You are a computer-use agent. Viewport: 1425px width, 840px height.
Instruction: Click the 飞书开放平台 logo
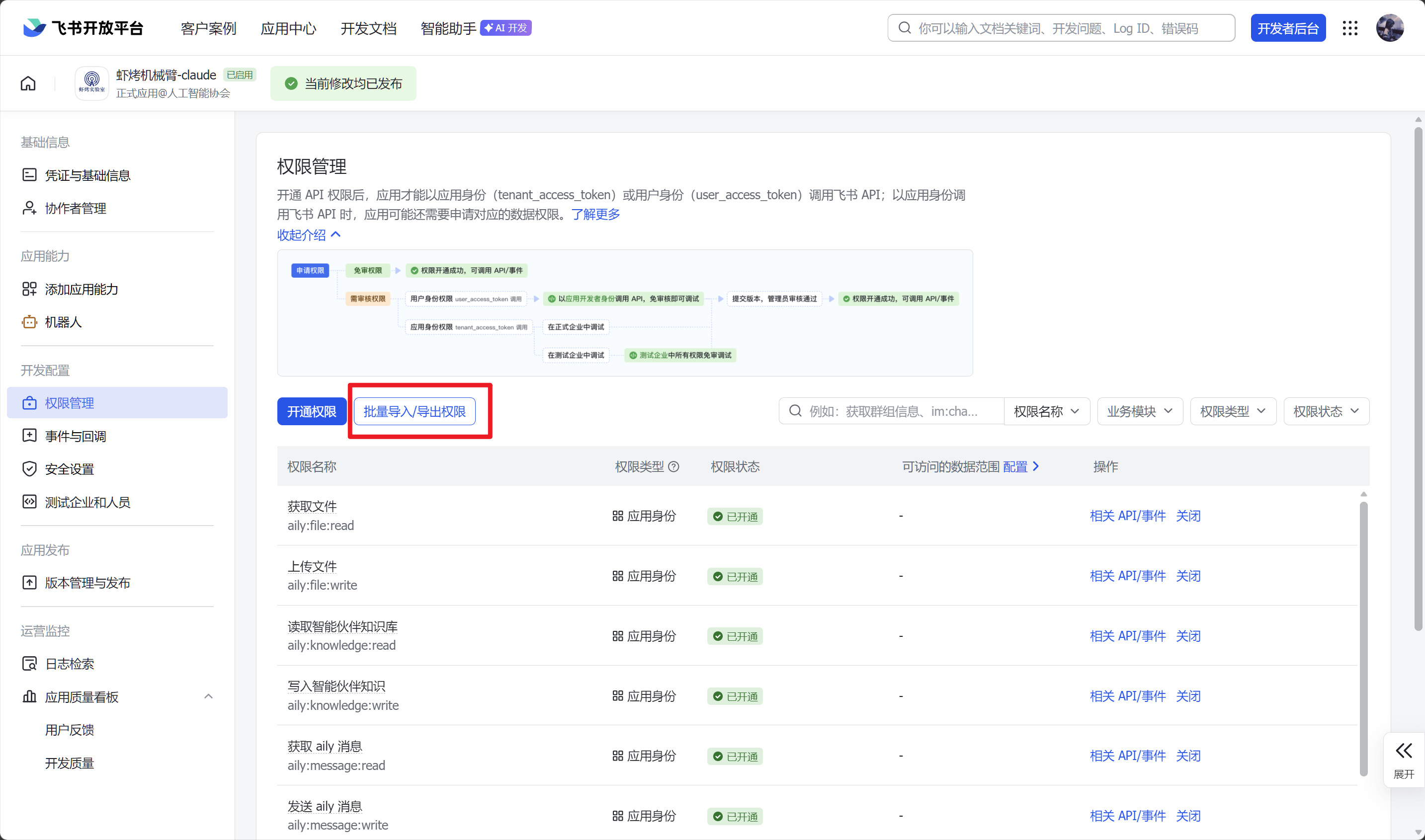pyautogui.click(x=84, y=28)
